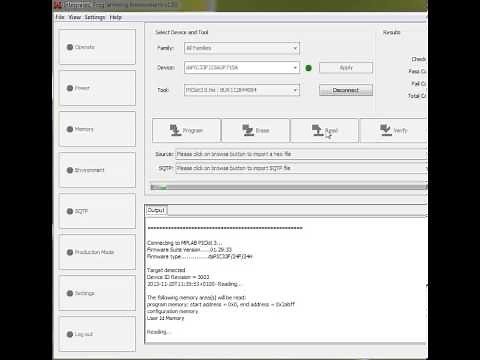
Task: Click the Verify button
Action: click(x=393, y=130)
